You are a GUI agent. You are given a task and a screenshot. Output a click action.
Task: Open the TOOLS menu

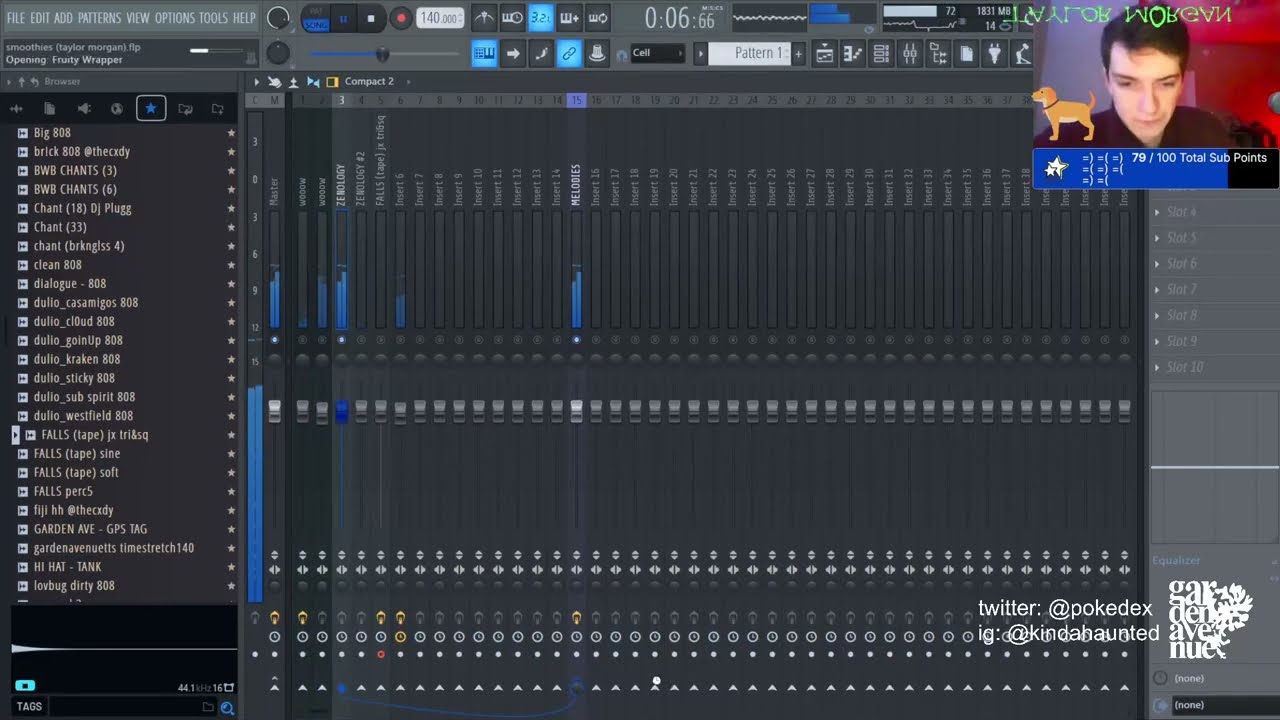(213, 18)
